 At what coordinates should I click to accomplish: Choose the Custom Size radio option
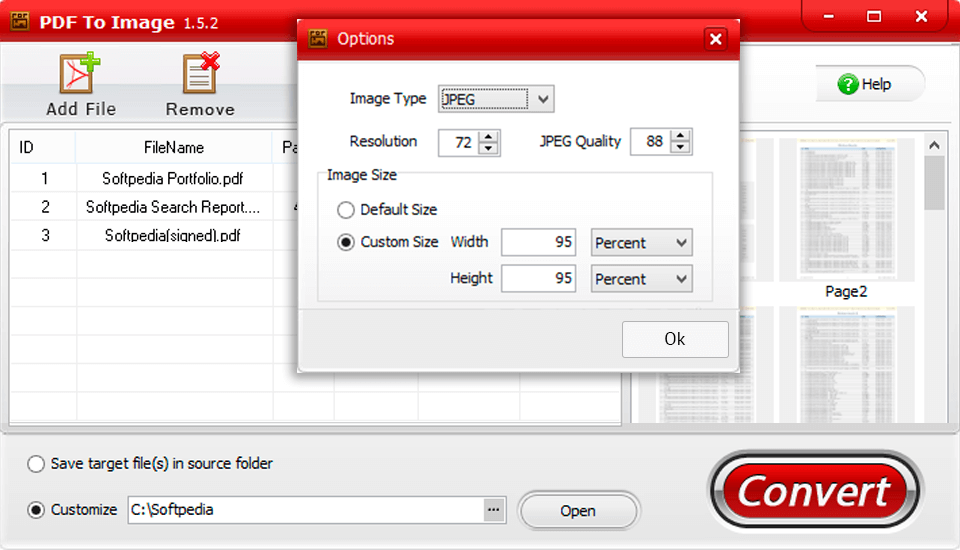coord(346,242)
